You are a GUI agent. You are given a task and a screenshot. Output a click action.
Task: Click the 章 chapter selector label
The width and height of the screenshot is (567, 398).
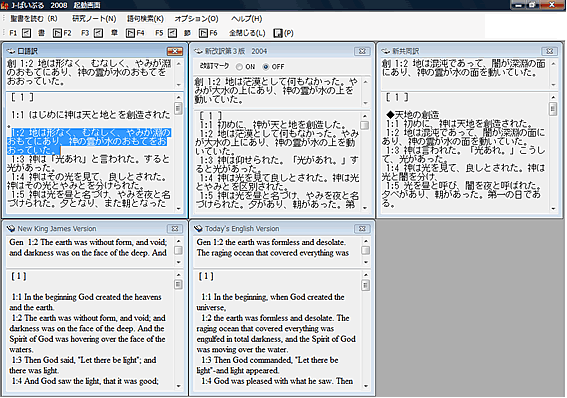click(x=114, y=33)
